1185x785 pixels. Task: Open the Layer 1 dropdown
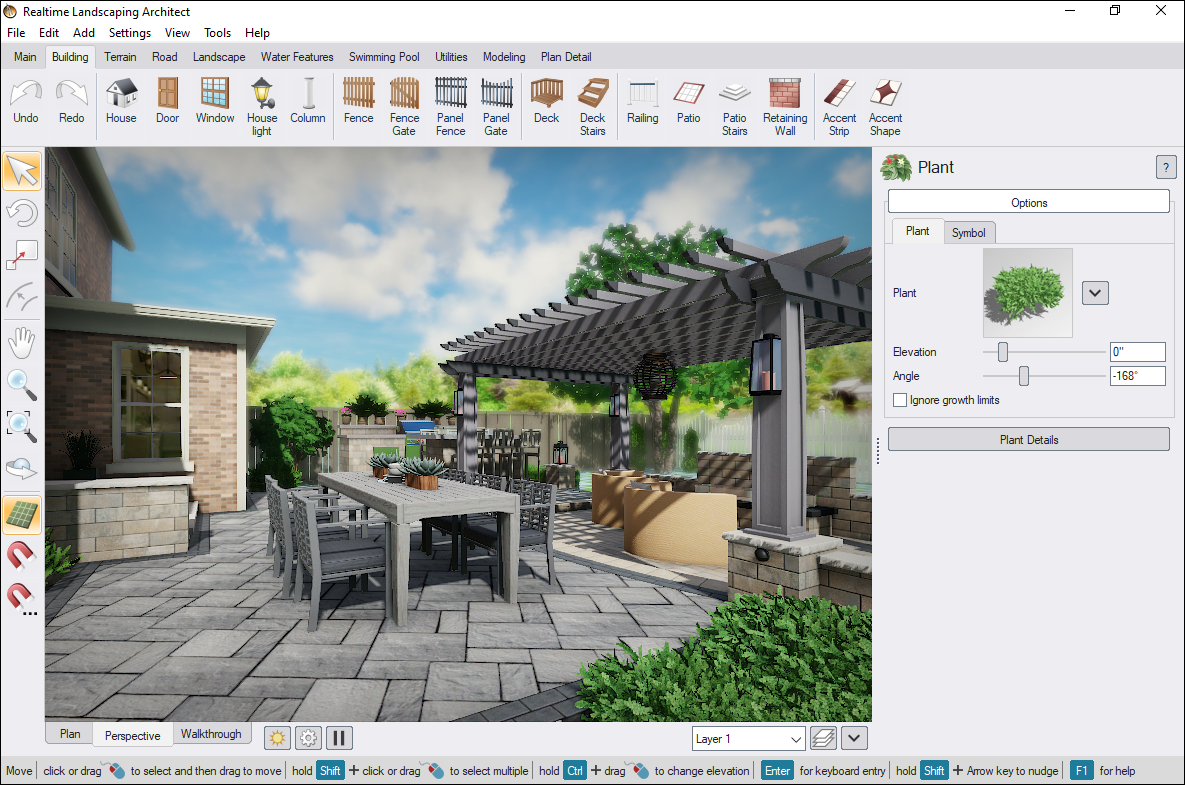747,737
